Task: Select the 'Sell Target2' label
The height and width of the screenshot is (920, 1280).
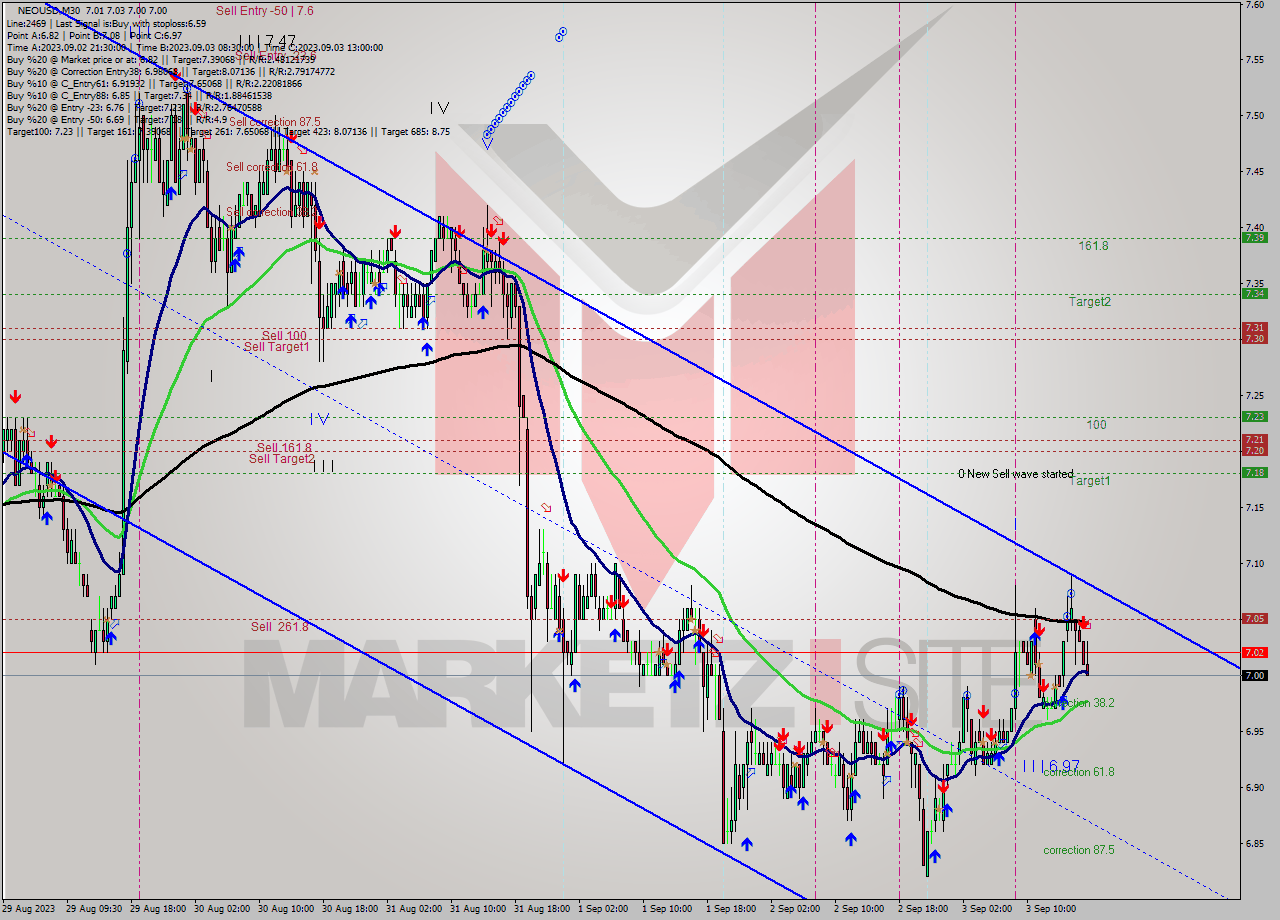Action: click(x=281, y=459)
